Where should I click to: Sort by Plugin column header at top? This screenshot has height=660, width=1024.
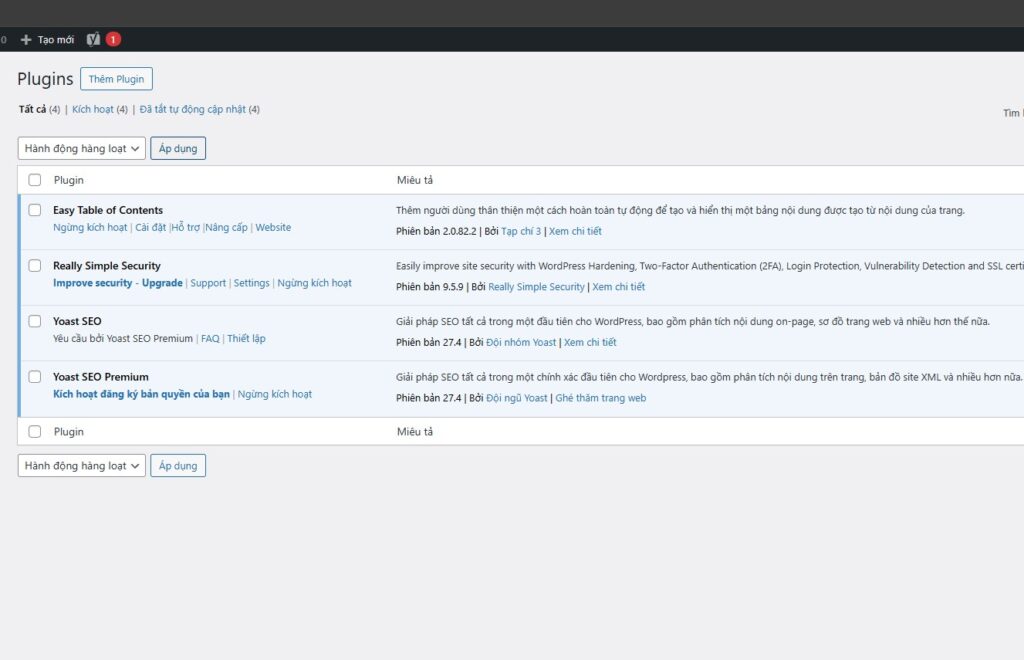(x=69, y=180)
